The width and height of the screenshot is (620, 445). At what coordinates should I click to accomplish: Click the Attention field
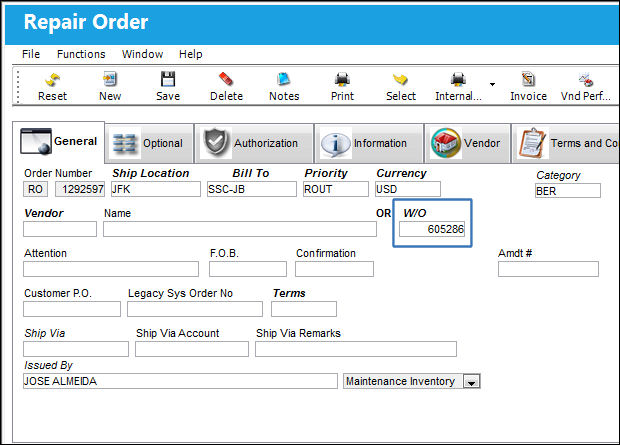tap(111, 269)
